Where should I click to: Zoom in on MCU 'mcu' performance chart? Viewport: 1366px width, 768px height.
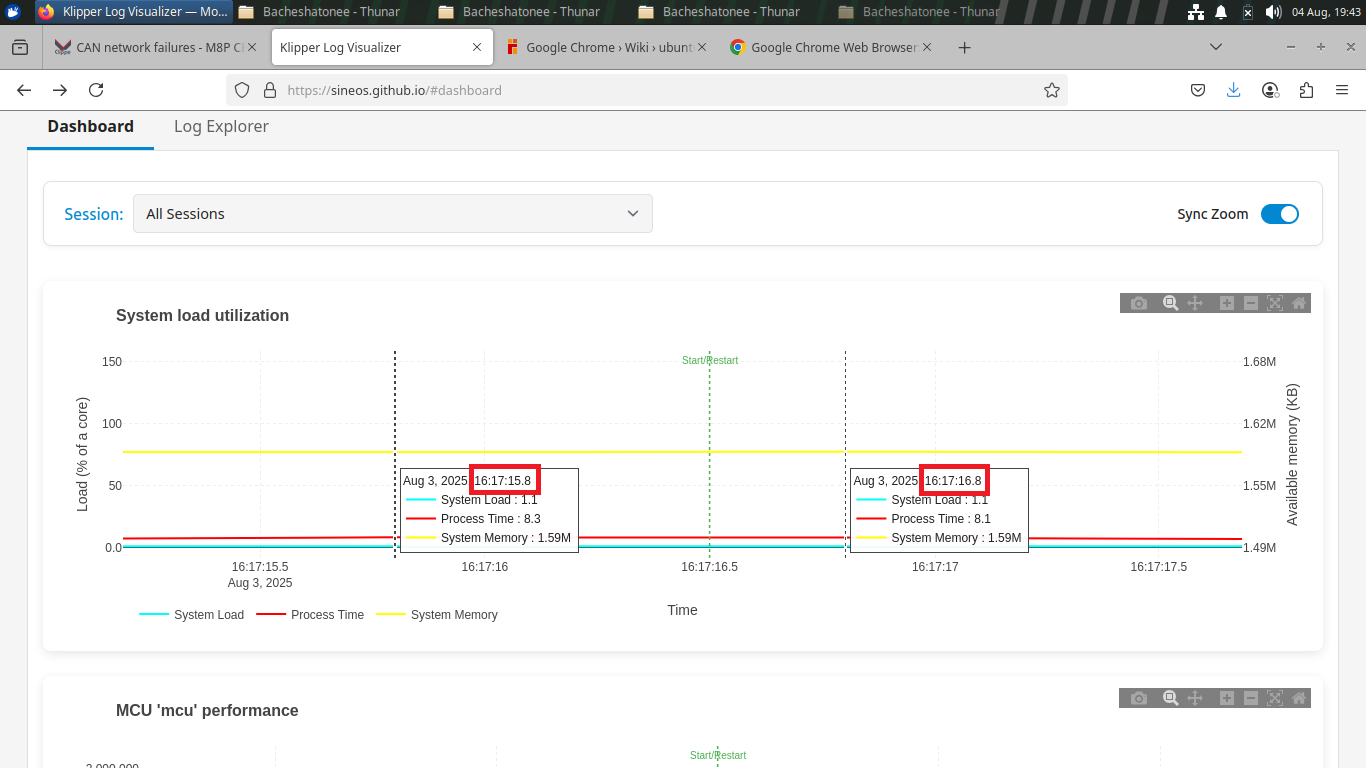point(1227,698)
